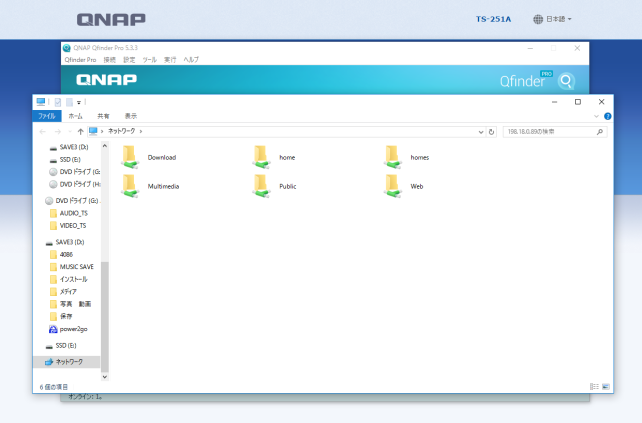642x423 pixels.
Task: Click the blue help question mark icon
Action: point(608,116)
